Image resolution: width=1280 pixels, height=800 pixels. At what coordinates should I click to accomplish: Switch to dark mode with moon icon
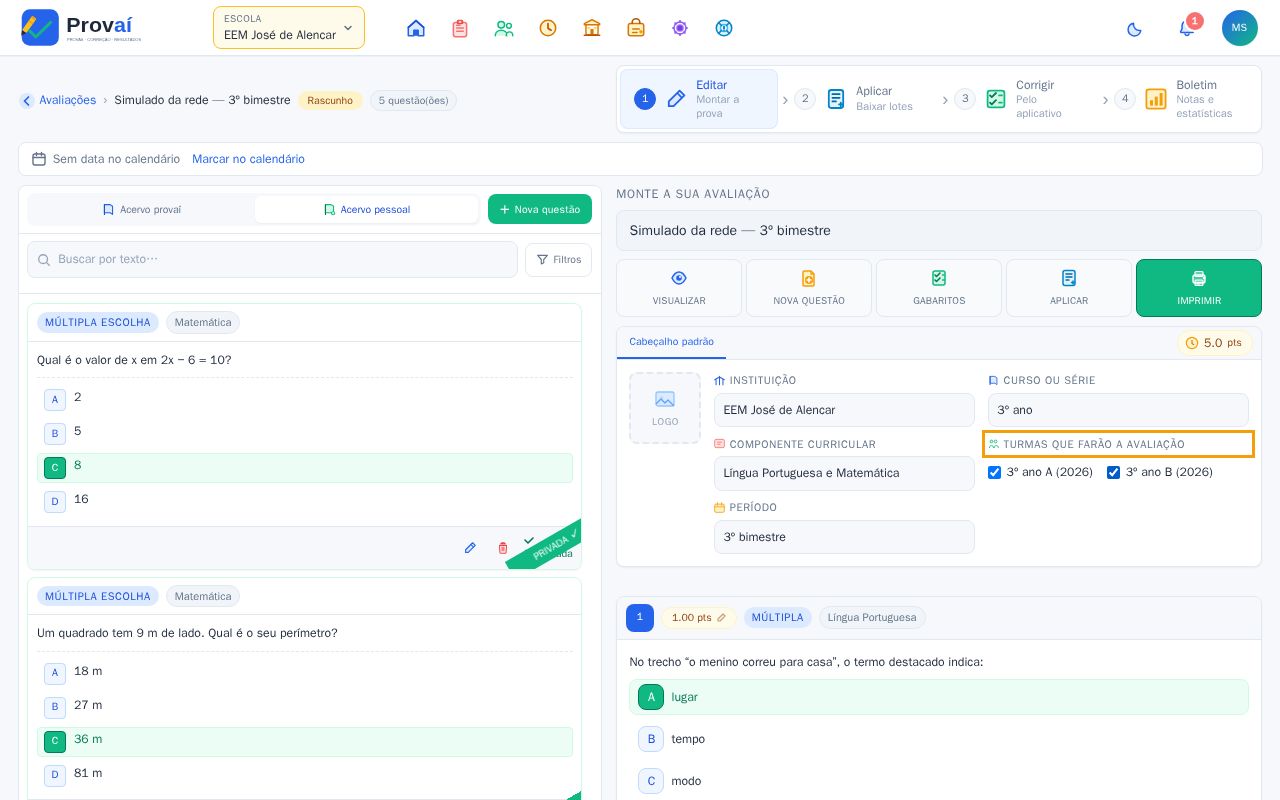[1134, 29]
